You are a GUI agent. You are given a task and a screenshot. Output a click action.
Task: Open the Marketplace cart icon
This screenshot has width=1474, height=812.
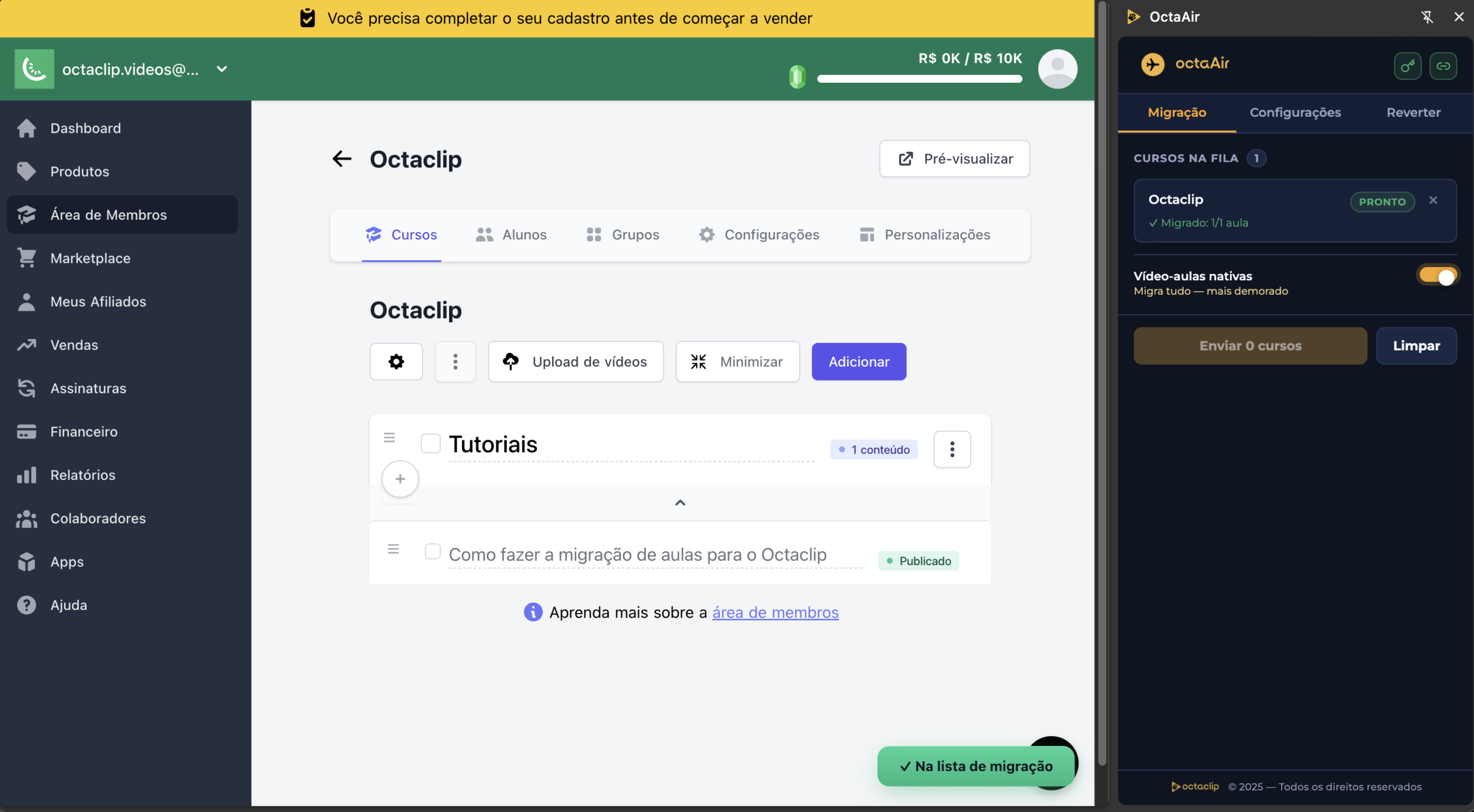(x=26, y=258)
